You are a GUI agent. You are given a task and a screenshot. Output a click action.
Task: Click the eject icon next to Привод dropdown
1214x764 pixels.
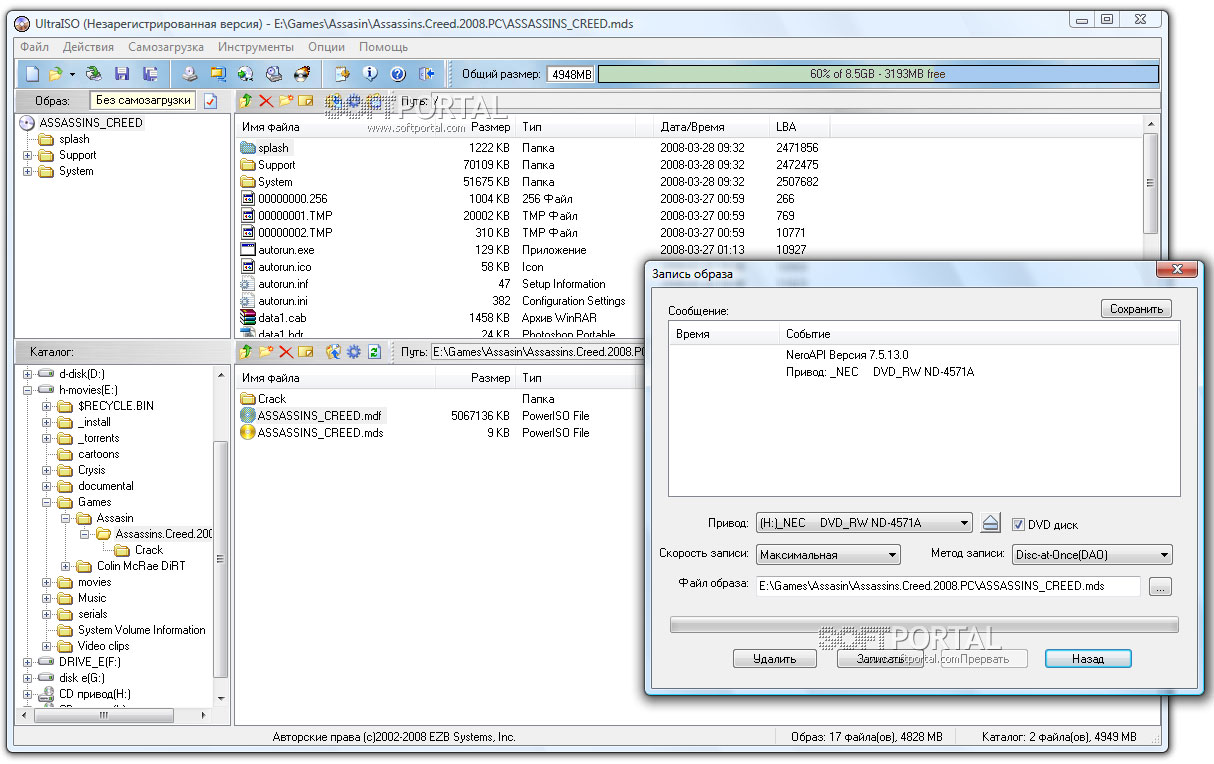coord(990,523)
